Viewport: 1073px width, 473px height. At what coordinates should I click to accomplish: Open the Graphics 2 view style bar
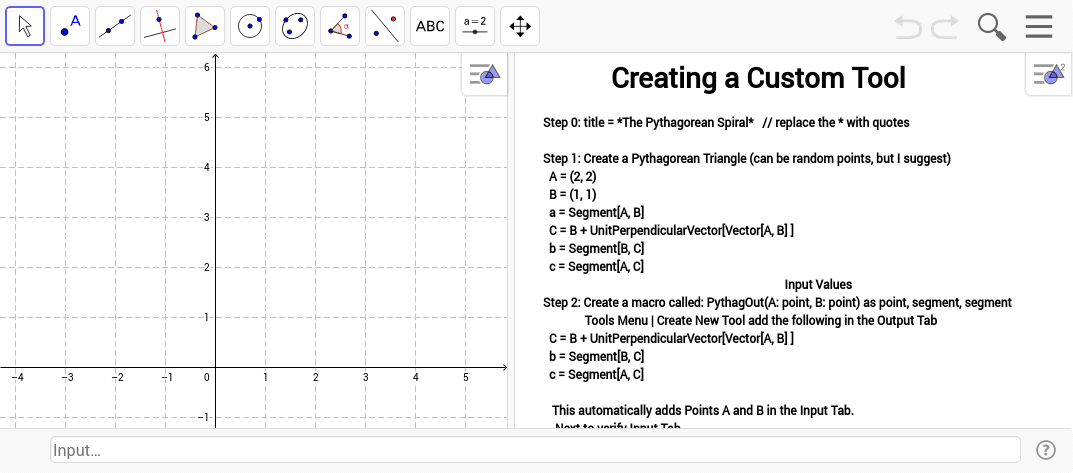tap(1048, 74)
